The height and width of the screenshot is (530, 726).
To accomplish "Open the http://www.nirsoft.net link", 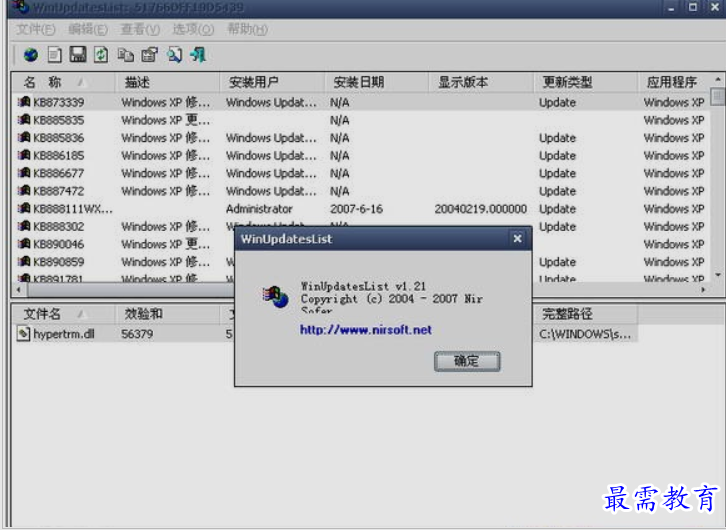I will (x=366, y=330).
